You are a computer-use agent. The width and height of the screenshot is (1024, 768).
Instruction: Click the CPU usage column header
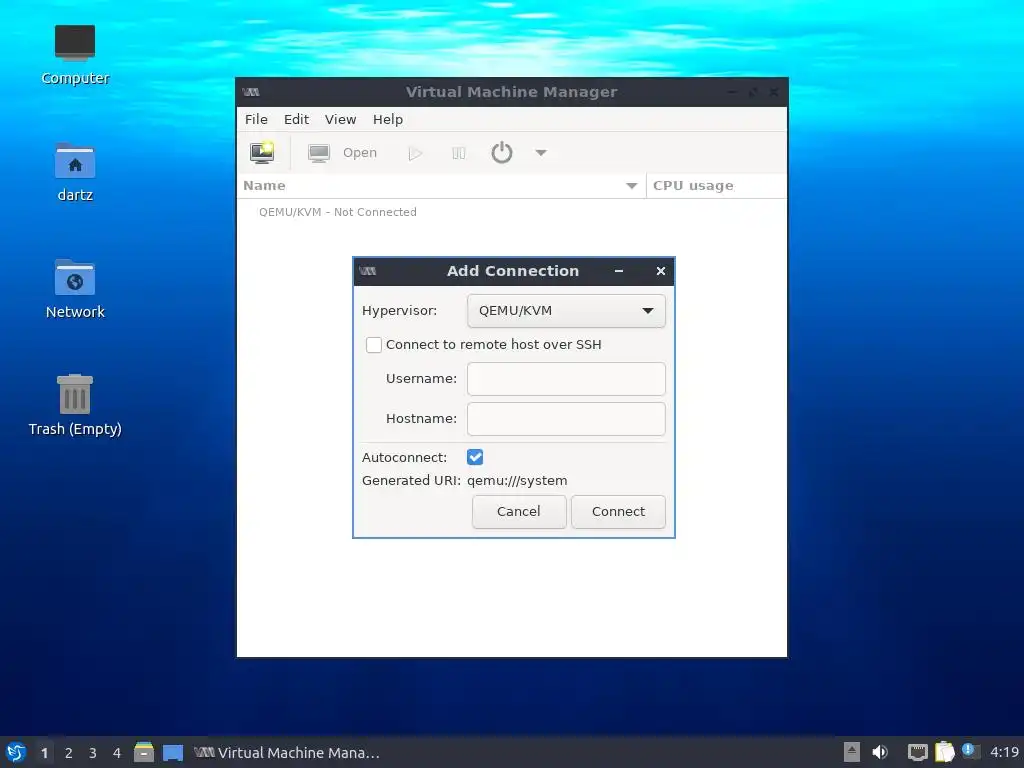(x=716, y=185)
